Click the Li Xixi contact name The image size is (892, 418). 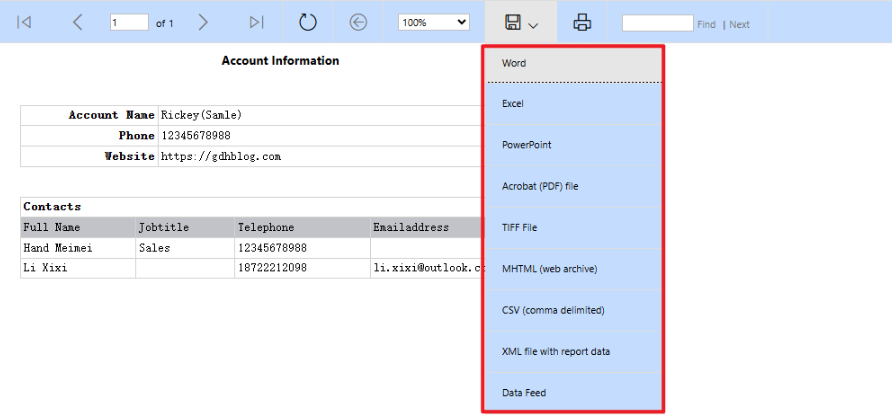[45, 267]
